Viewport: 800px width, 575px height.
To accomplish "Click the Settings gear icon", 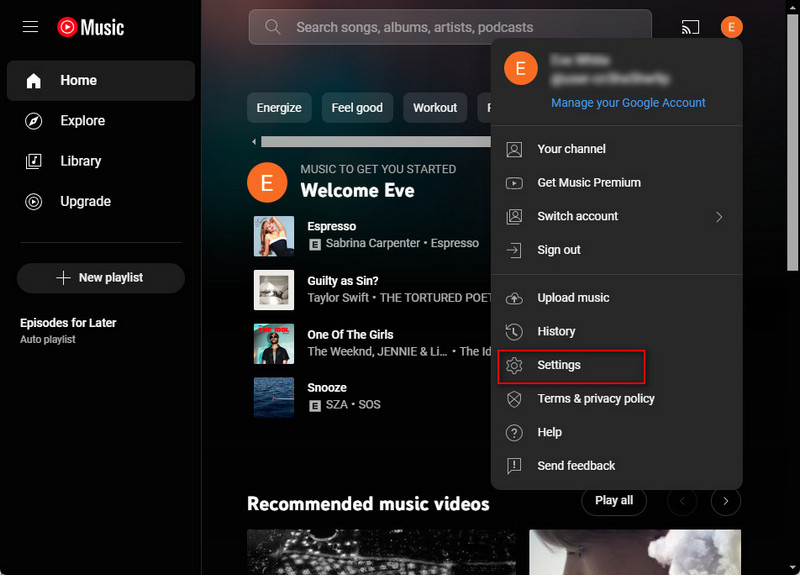I will pyautogui.click(x=514, y=365).
